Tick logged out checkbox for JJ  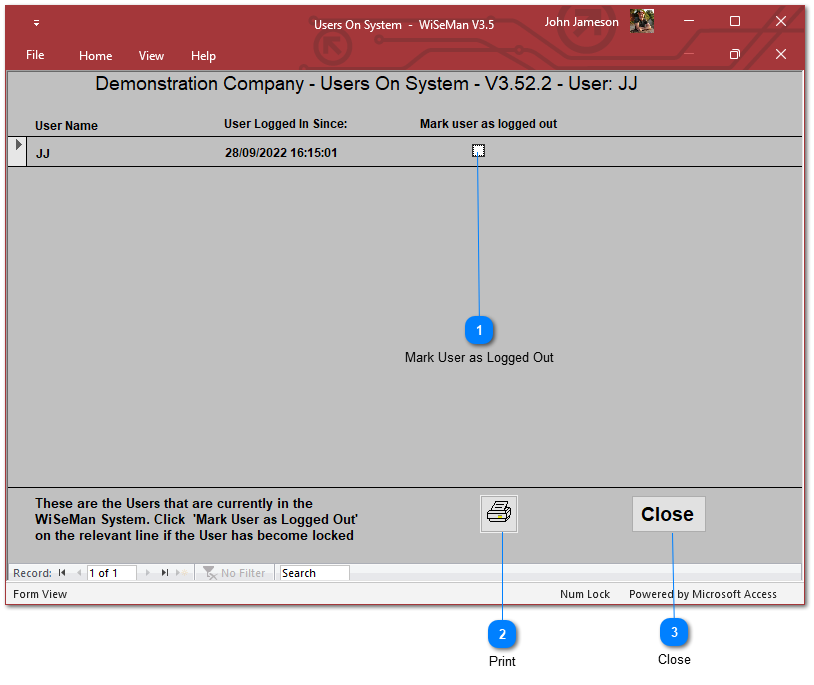tap(478, 151)
